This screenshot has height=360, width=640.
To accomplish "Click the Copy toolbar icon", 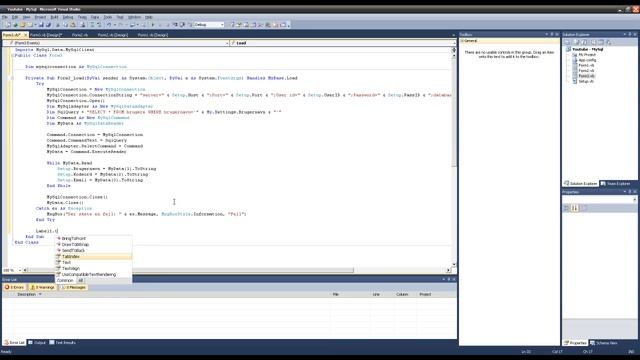I will [x=65, y=25].
